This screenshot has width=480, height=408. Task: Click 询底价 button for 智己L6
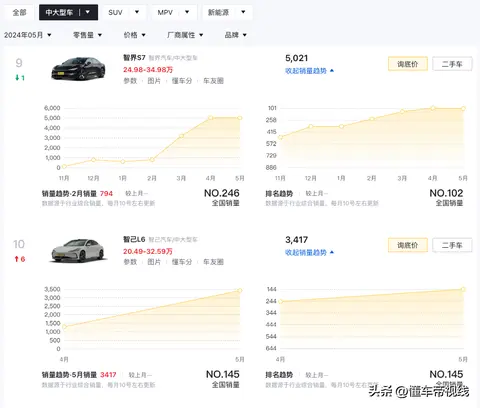point(408,245)
